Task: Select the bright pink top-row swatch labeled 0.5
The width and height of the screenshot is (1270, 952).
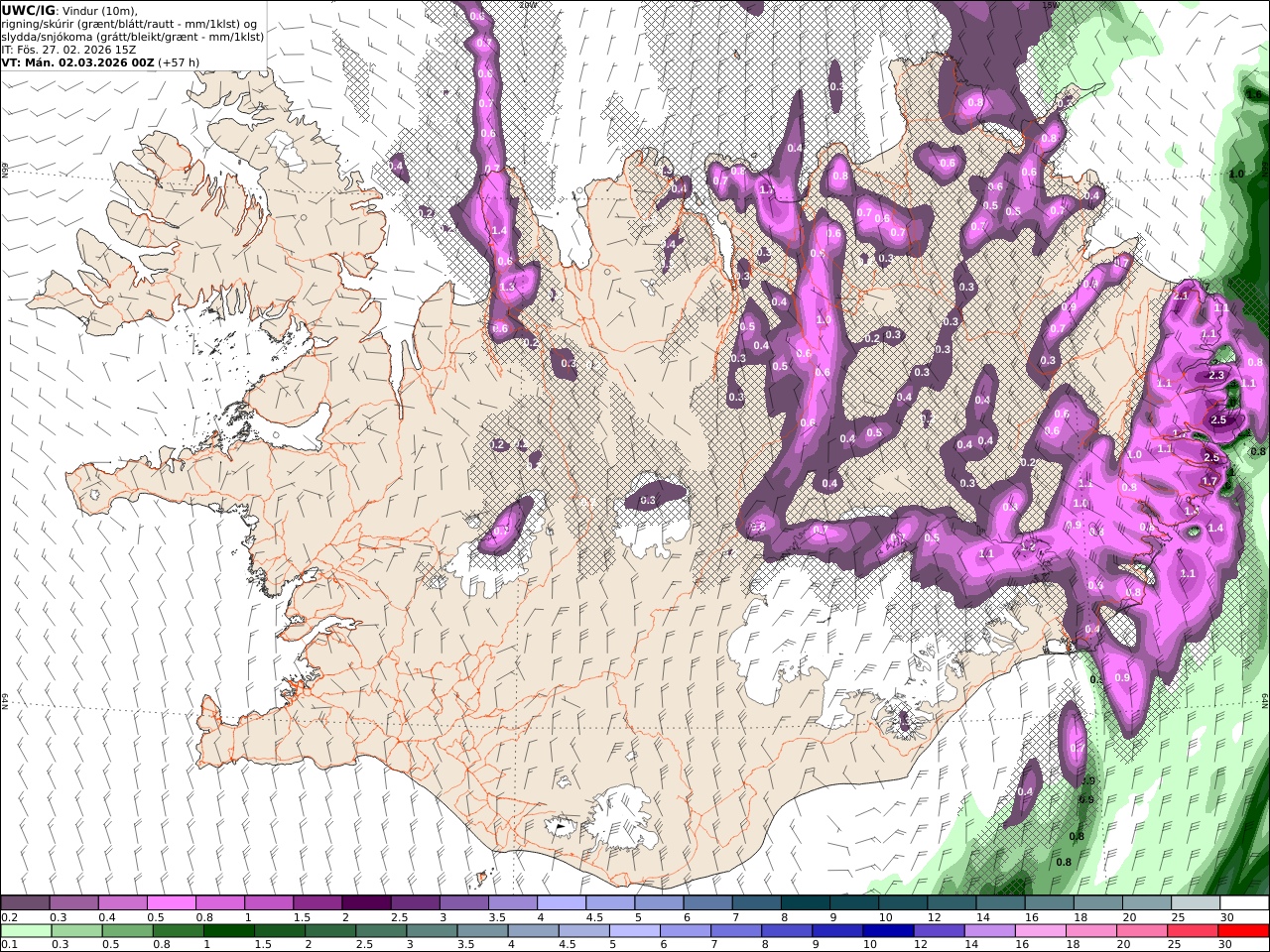Action: (171, 903)
